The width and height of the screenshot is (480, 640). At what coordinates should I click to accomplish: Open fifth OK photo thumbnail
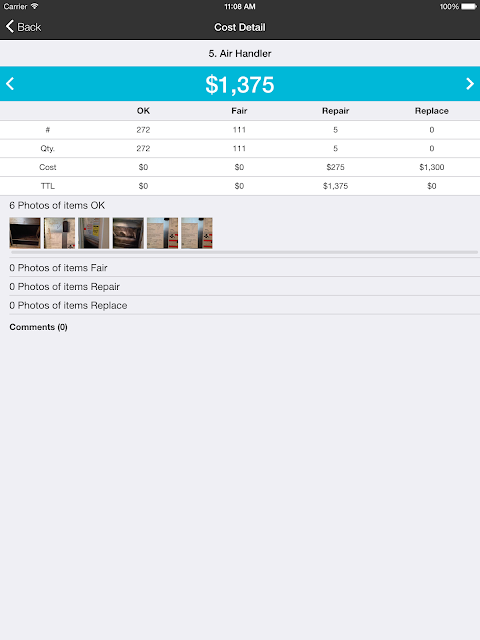click(x=162, y=233)
